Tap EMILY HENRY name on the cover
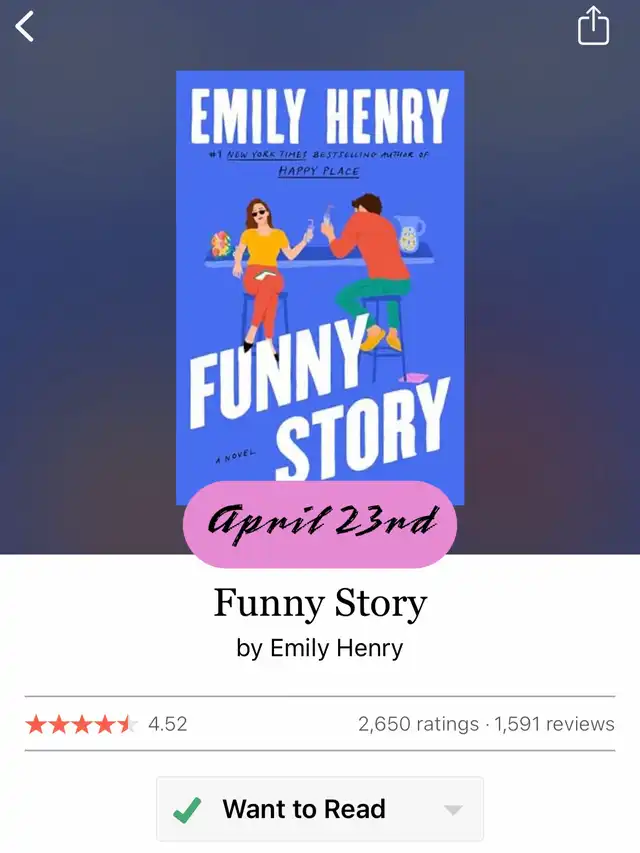 (x=319, y=115)
